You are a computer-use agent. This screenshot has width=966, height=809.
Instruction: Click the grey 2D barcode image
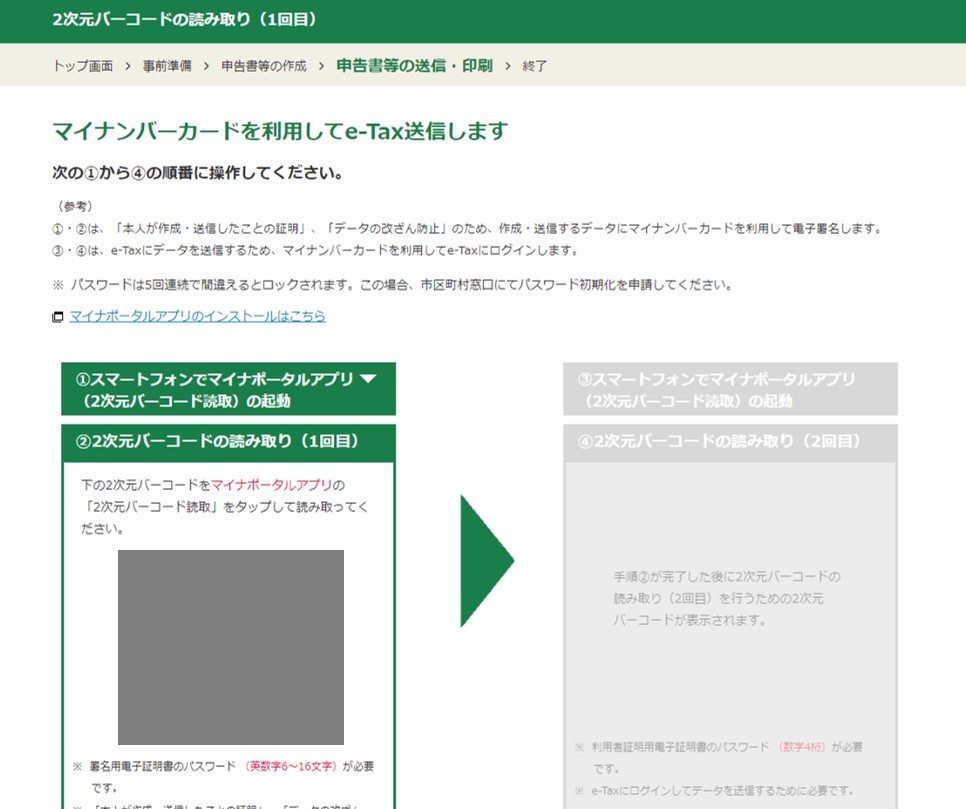tap(231, 647)
